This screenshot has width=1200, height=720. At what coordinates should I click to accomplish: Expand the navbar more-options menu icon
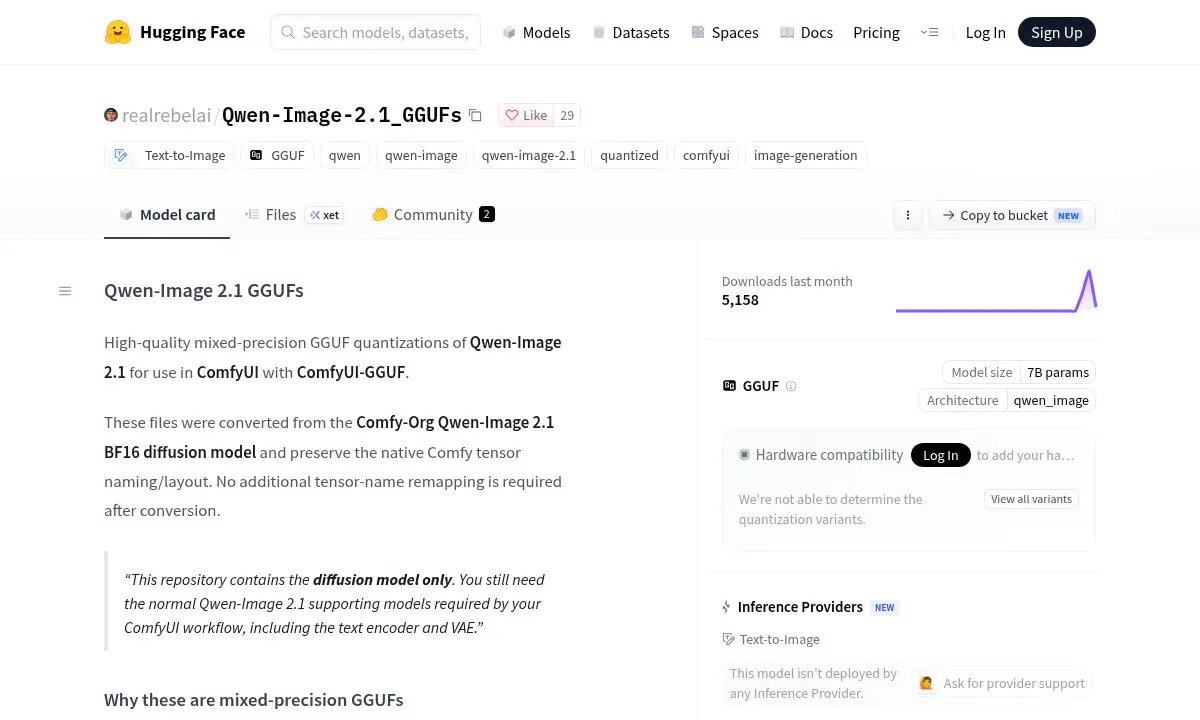pyautogui.click(x=929, y=32)
